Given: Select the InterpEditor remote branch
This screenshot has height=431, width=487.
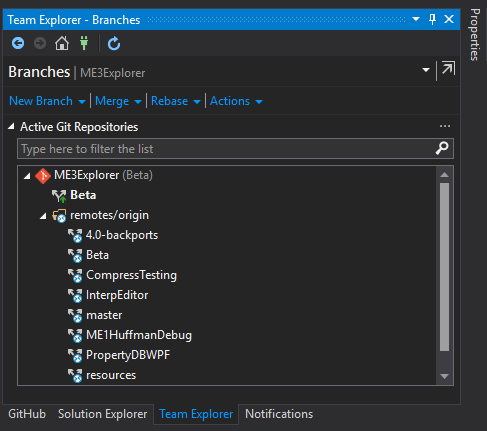Looking at the screenshot, I should pos(117,295).
